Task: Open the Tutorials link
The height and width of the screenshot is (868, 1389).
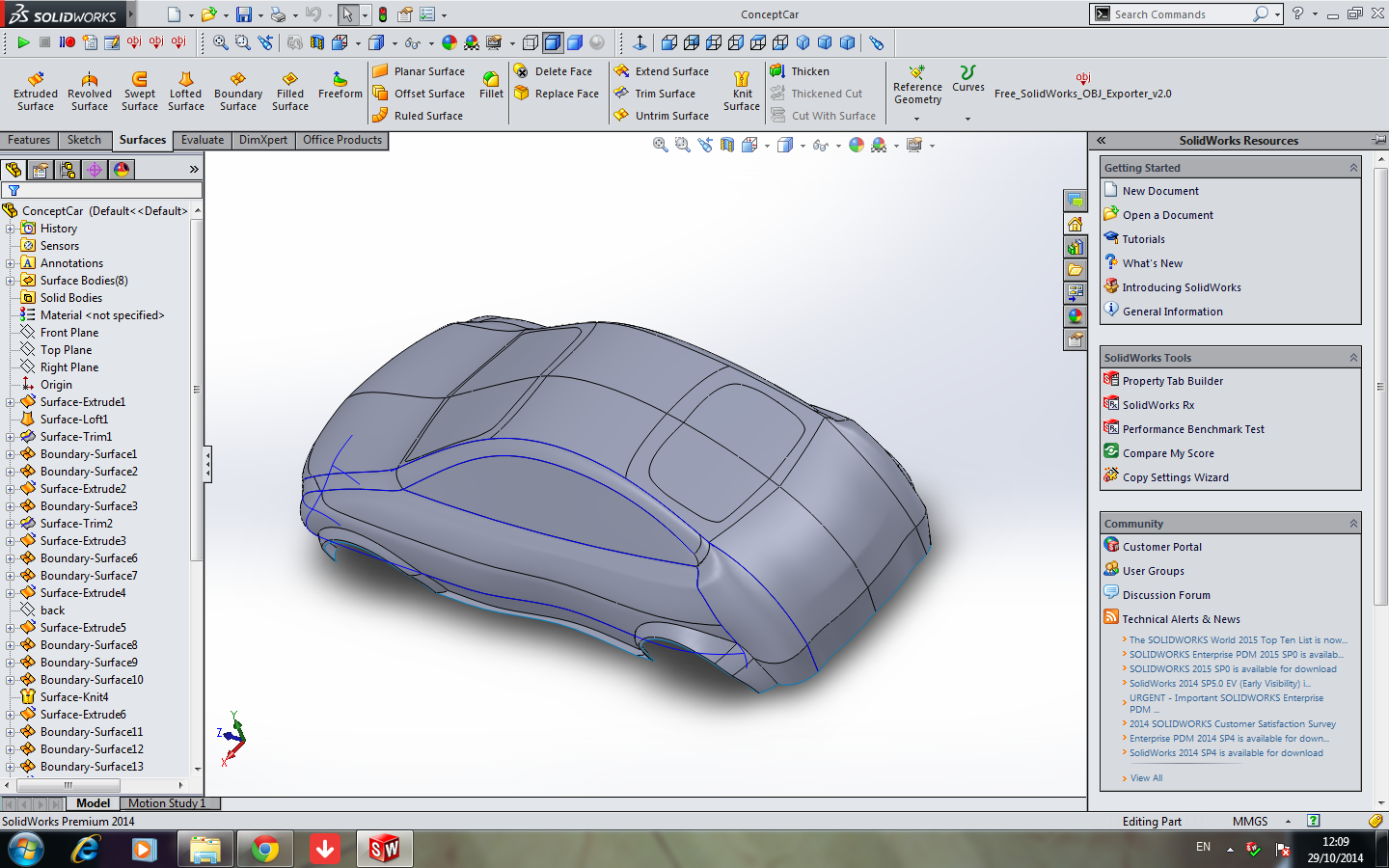Action: point(1143,239)
